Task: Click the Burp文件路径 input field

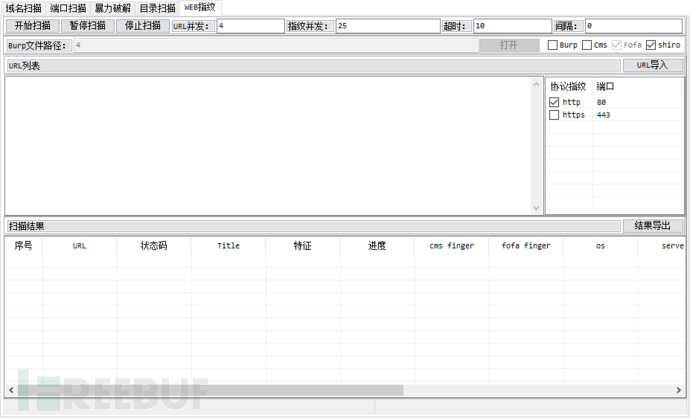Action: click(276, 45)
